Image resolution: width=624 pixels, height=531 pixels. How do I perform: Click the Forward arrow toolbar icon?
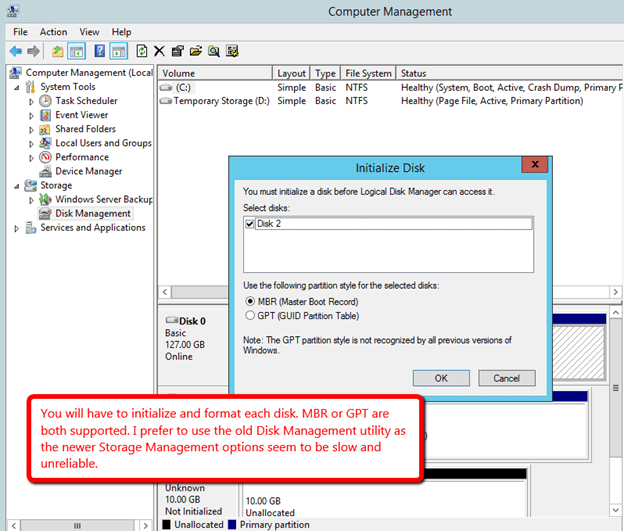coord(33,51)
